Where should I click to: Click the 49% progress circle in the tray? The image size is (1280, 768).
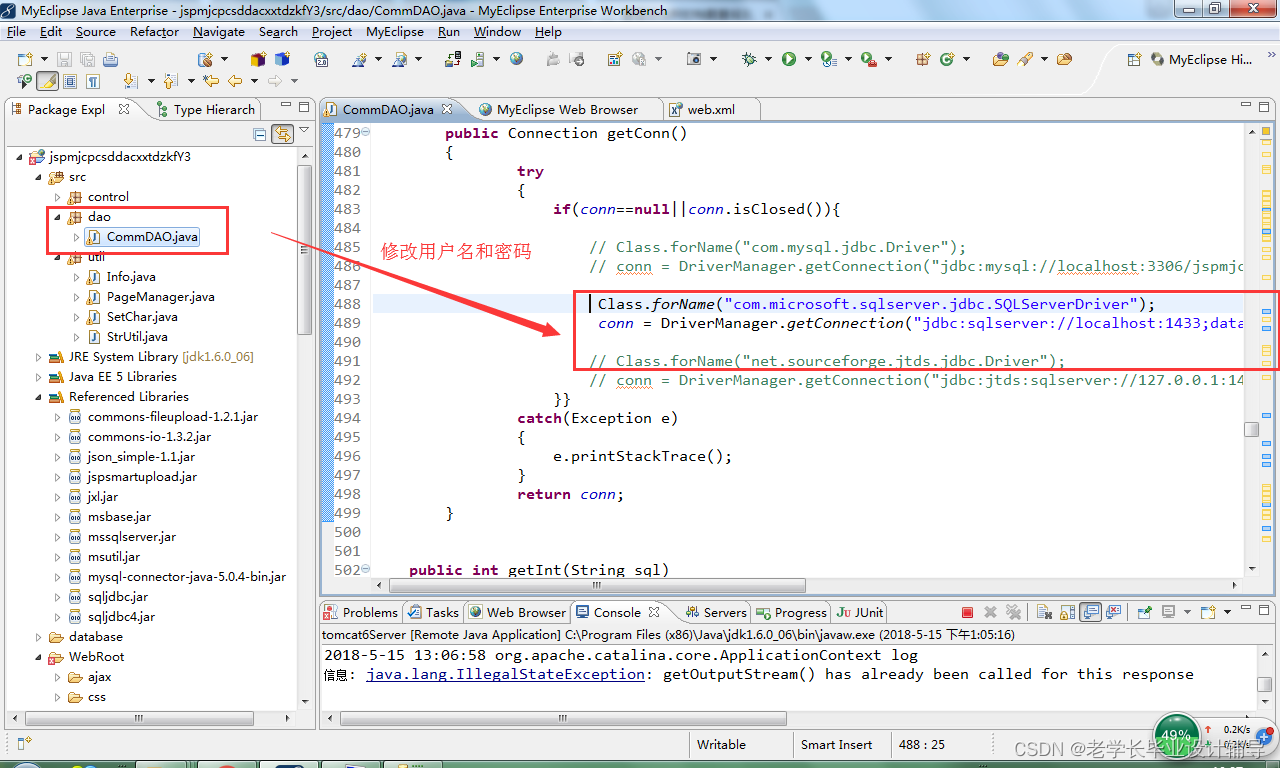(1176, 733)
